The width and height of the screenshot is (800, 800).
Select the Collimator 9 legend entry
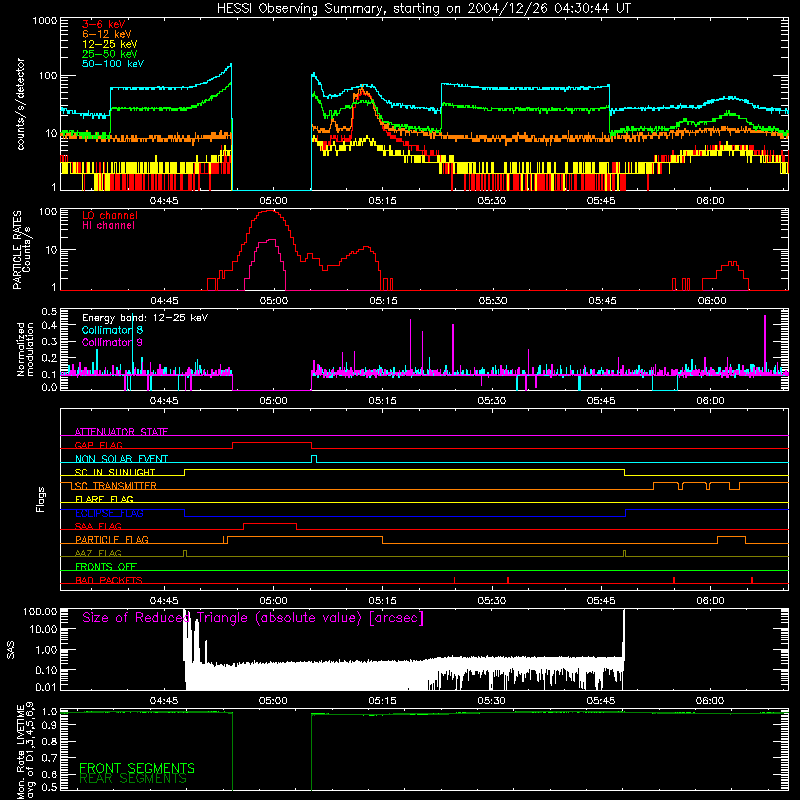point(112,342)
